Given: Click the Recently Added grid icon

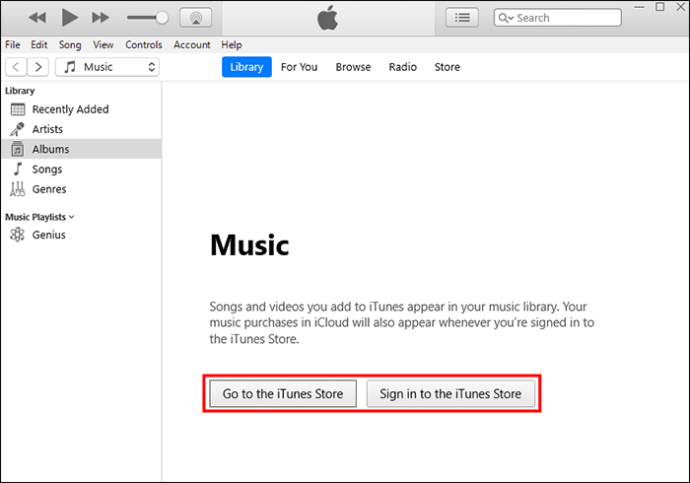Looking at the screenshot, I should point(18,109).
